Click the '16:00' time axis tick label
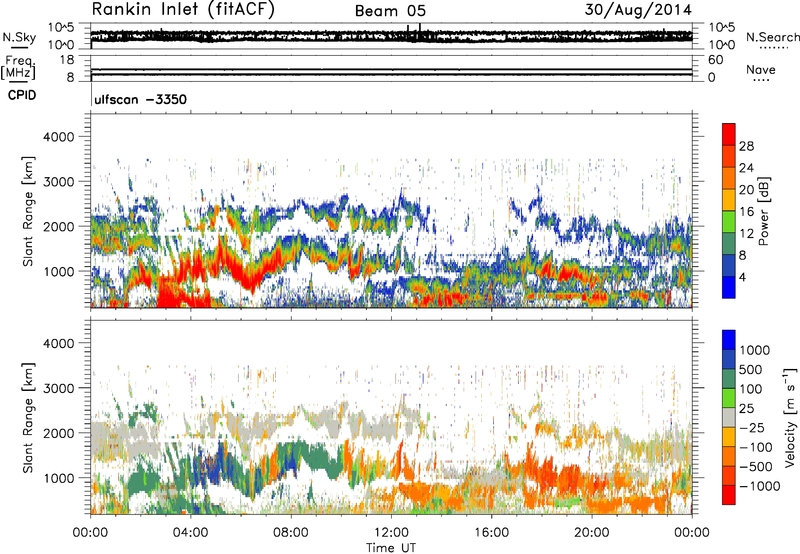This screenshot has width=800, height=554. click(x=491, y=533)
